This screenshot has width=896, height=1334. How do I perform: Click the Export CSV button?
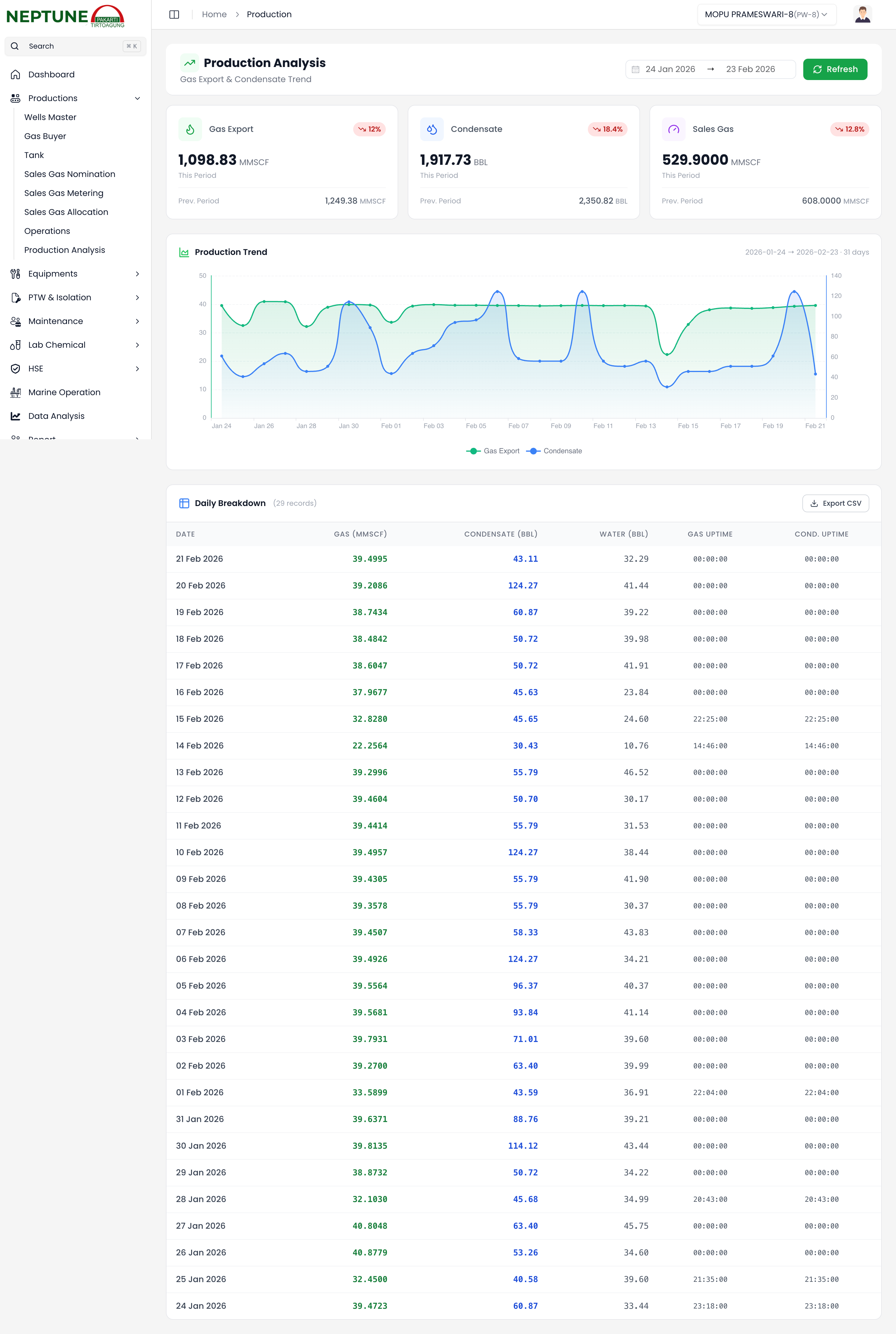point(835,503)
